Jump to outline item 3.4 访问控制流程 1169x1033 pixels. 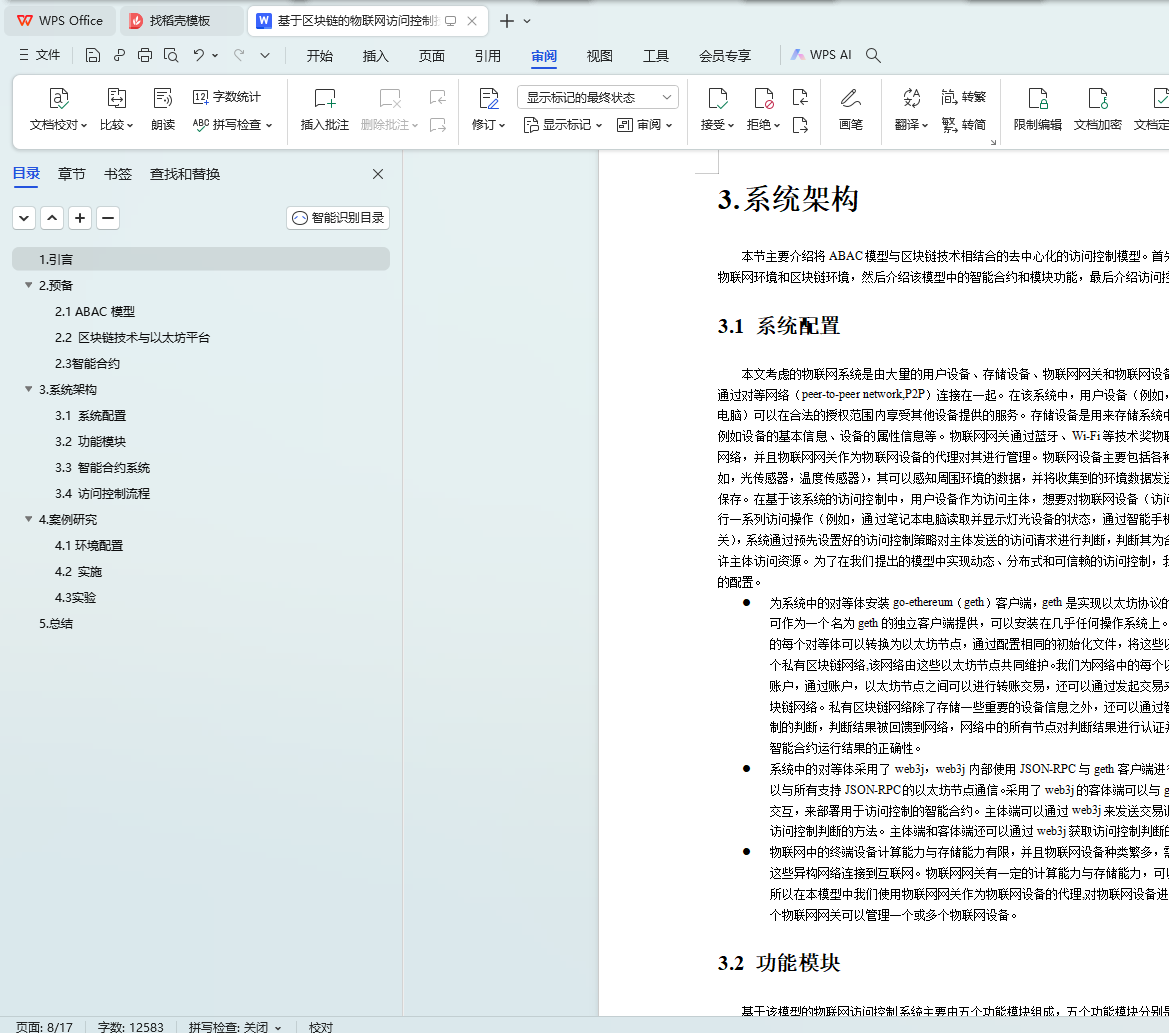coord(102,493)
